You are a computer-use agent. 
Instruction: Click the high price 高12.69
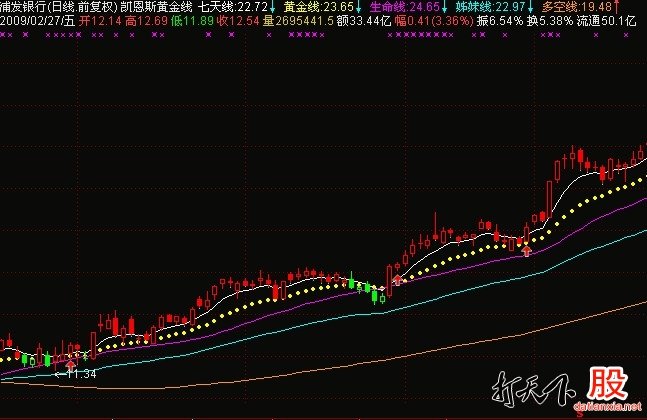pyautogui.click(x=146, y=21)
